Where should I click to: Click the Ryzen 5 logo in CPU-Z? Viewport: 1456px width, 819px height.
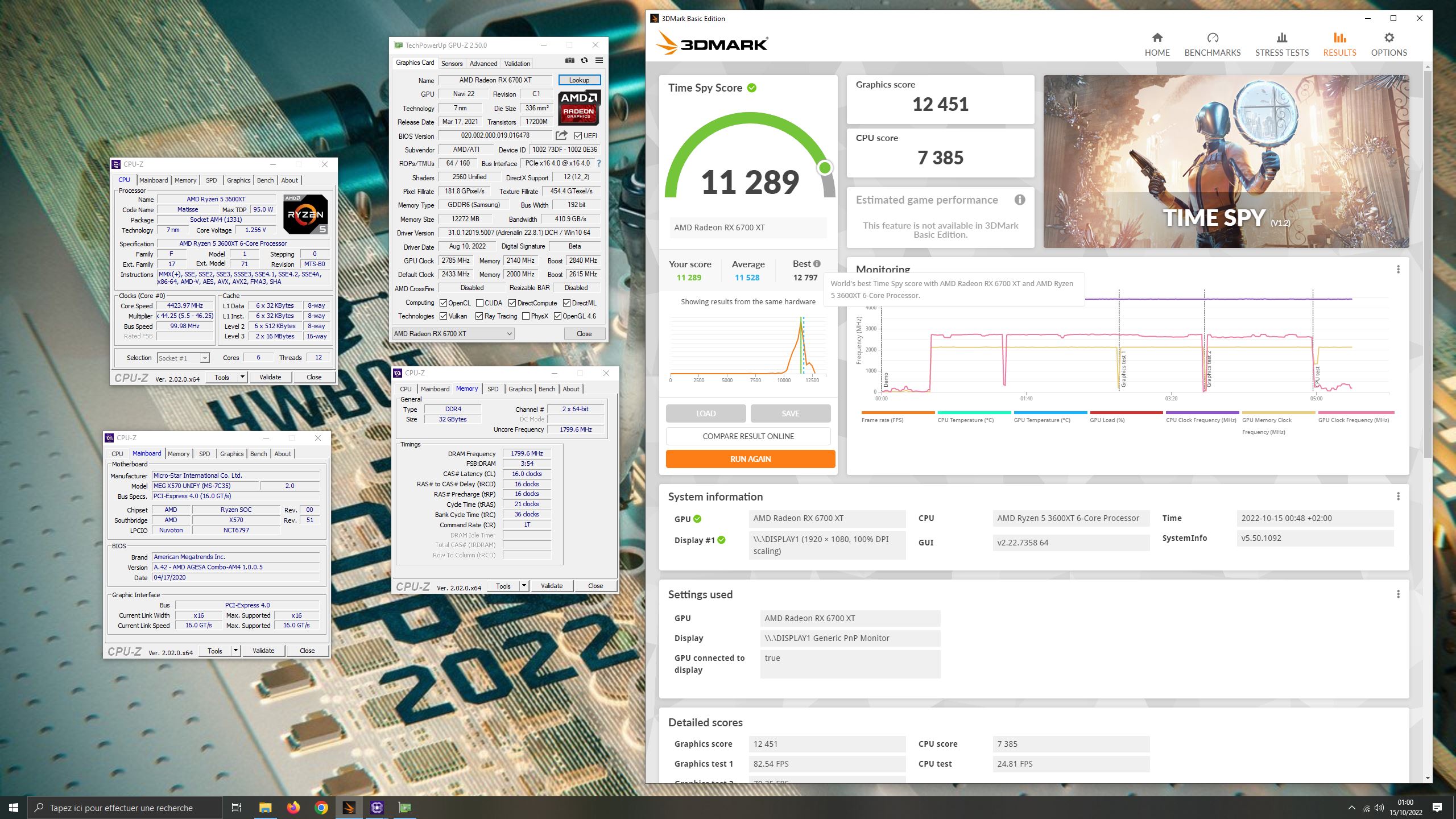305,214
